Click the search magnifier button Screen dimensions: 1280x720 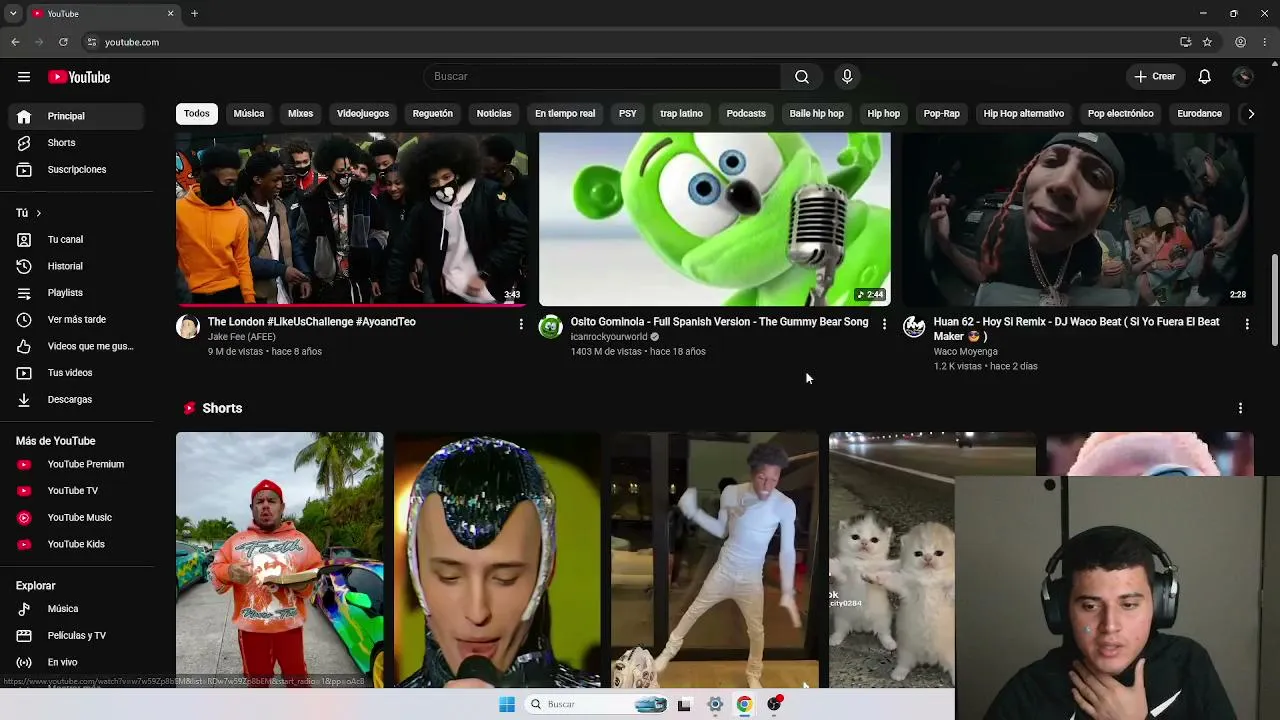(x=802, y=77)
